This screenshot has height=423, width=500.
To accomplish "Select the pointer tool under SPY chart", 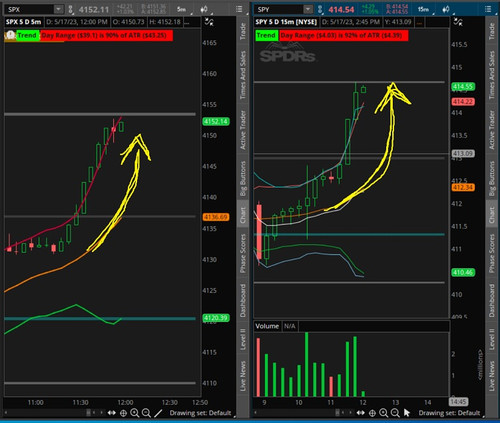I will click(407, 413).
